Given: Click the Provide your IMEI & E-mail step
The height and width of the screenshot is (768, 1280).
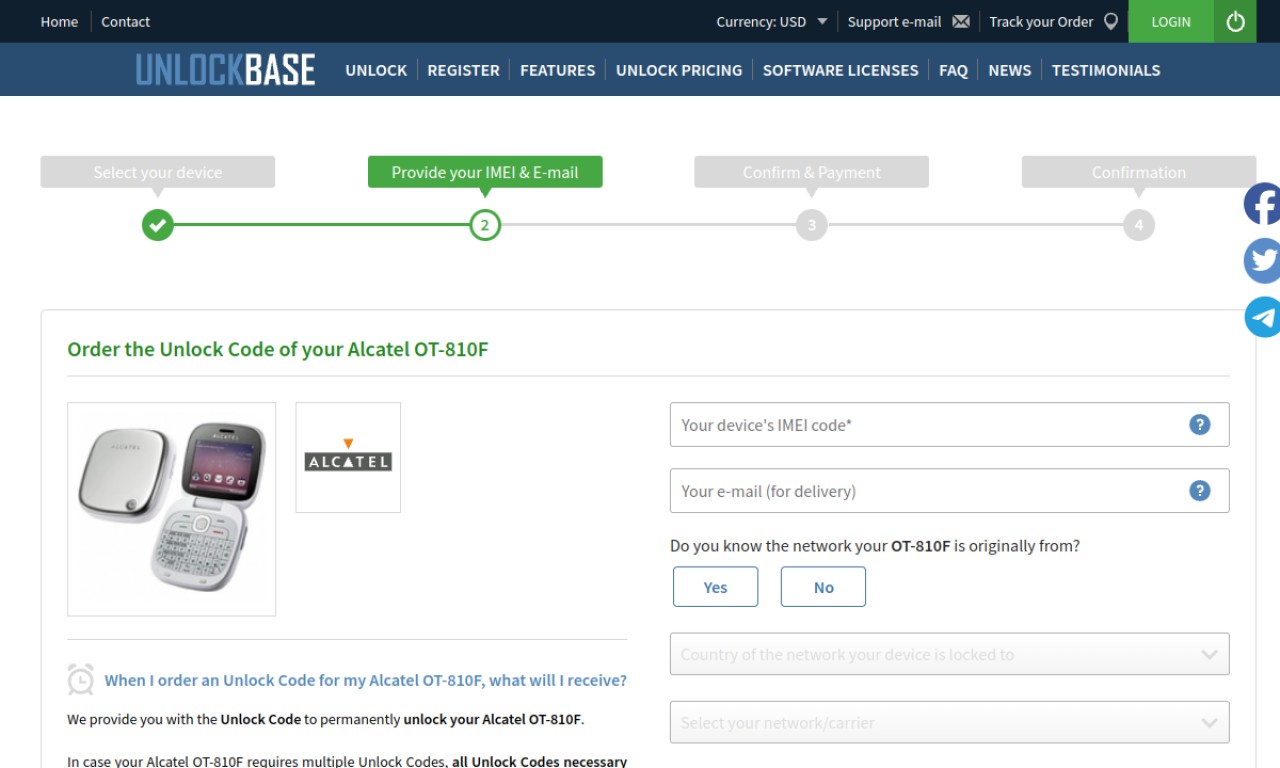Looking at the screenshot, I should [x=485, y=172].
